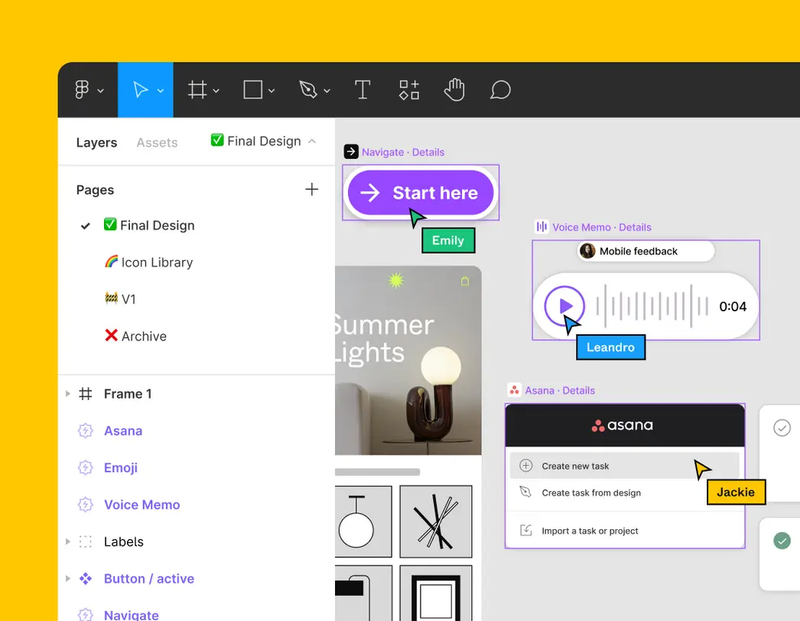Select the Comment tool
This screenshot has width=800, height=621.
[500, 90]
